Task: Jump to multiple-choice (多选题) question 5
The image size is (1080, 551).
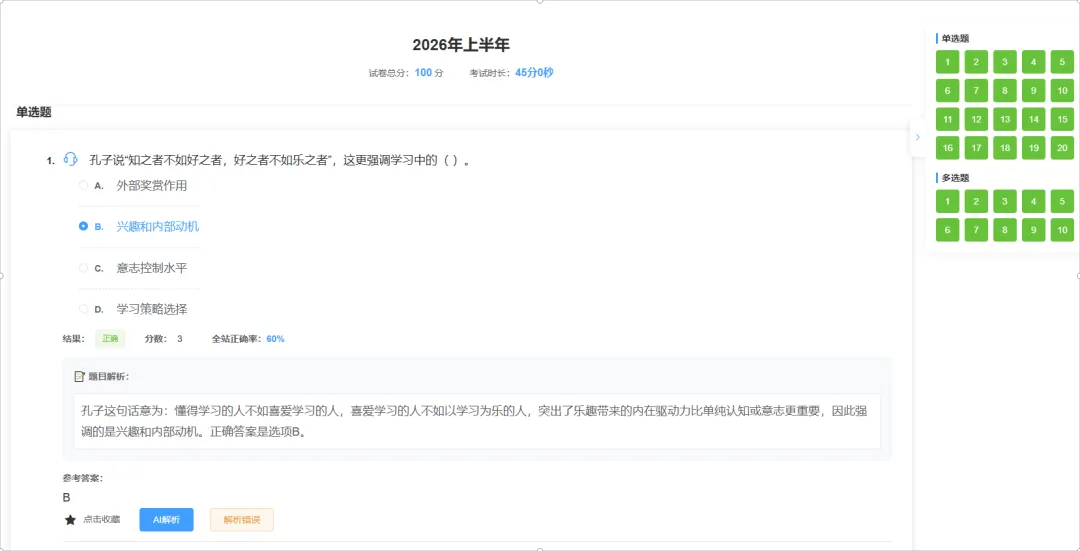Action: click(x=1062, y=202)
